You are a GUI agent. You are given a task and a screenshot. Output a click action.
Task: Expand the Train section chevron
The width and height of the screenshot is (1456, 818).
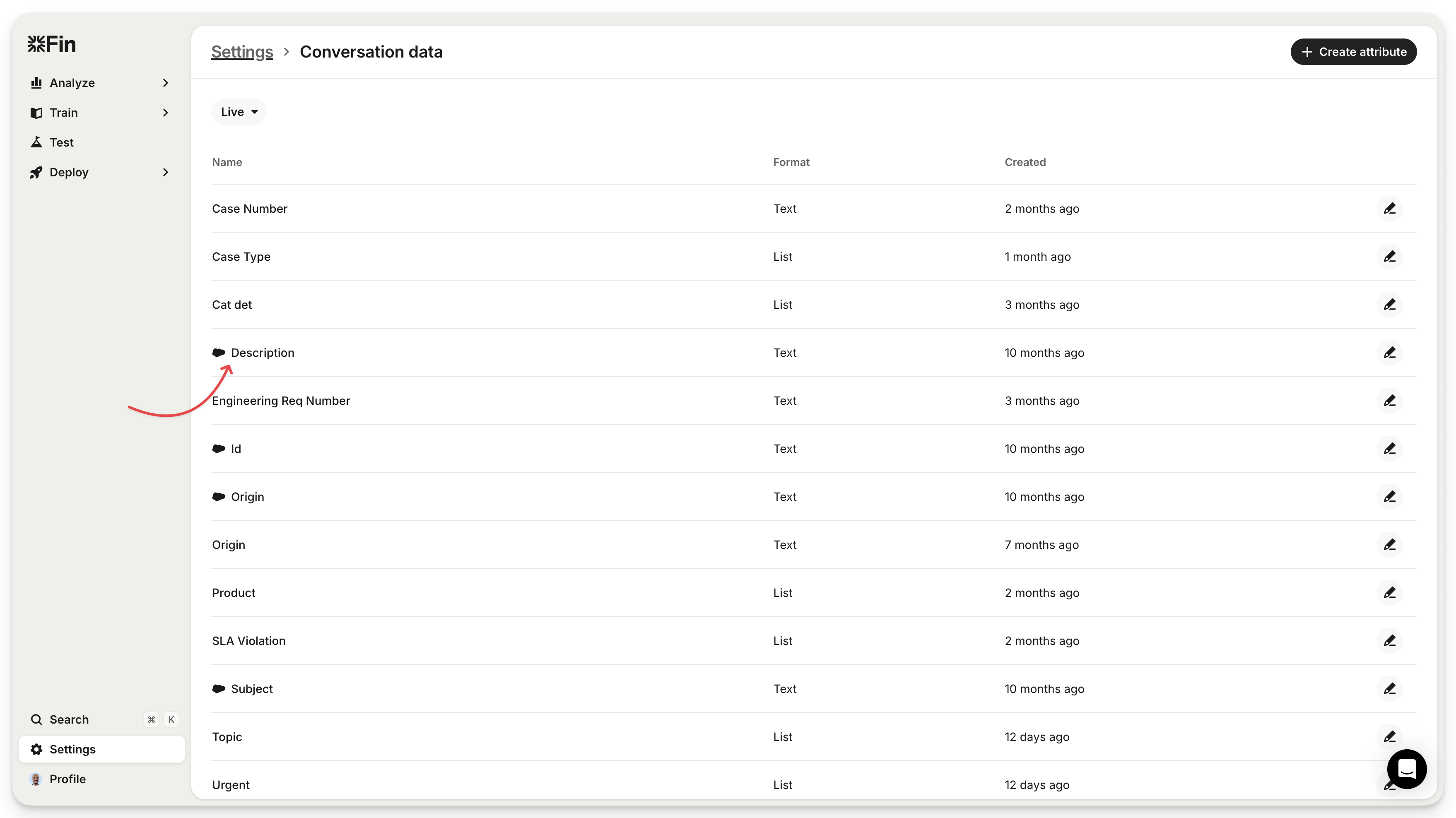click(166, 113)
